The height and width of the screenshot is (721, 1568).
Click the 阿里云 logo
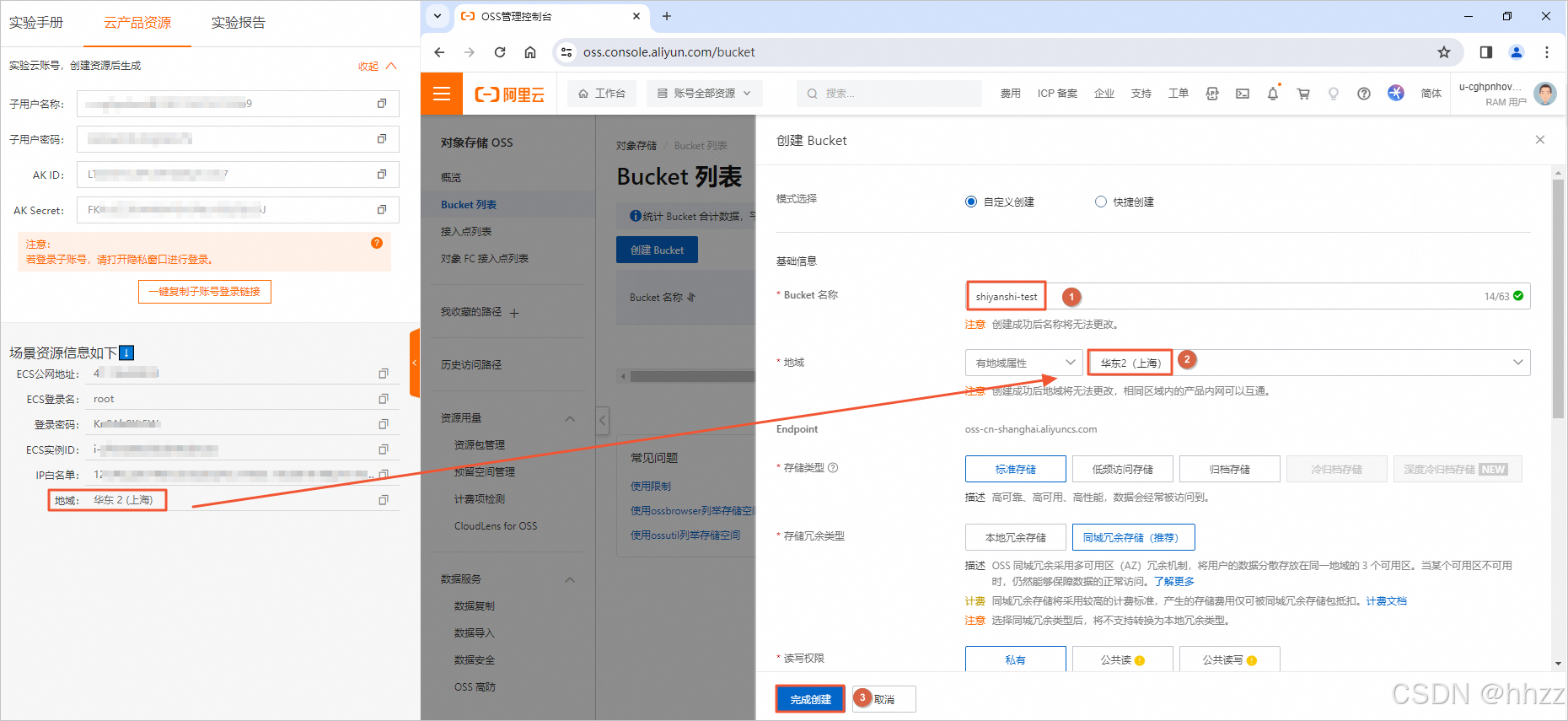tap(510, 94)
